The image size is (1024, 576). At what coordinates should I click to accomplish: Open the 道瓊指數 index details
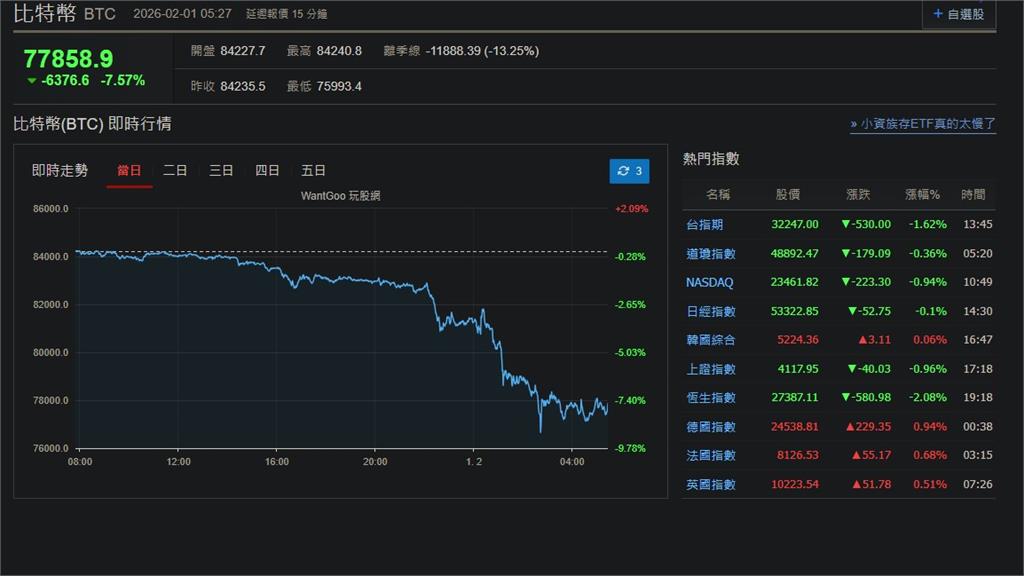tap(710, 253)
